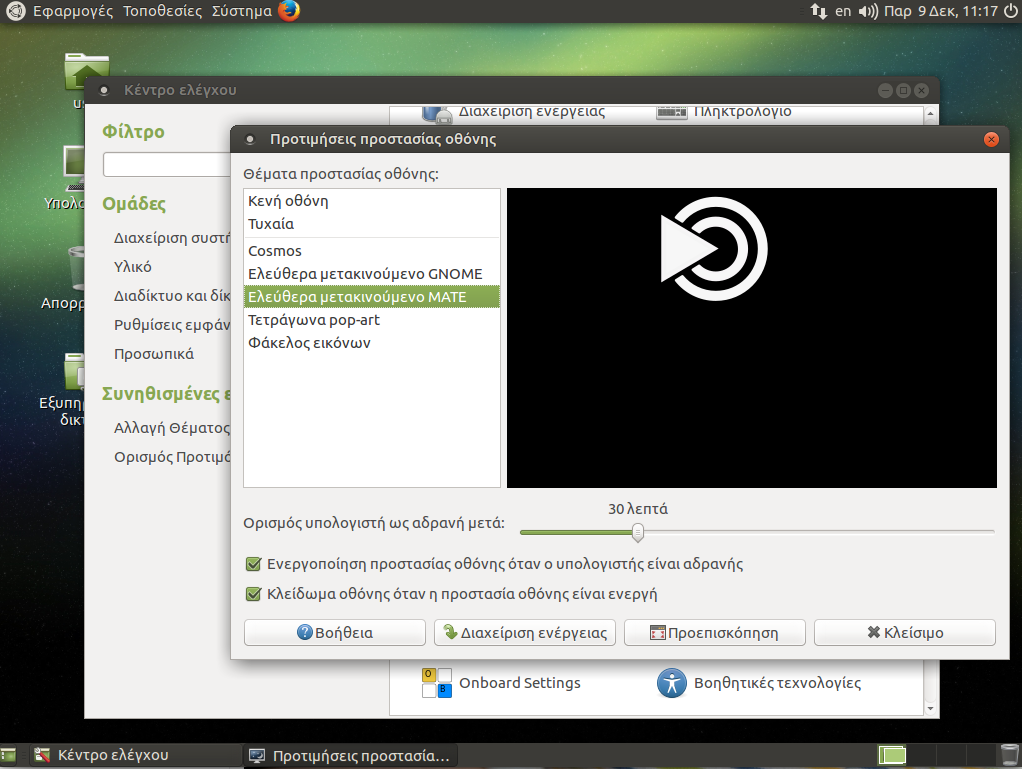
Task: Click the volume speaker icon
Action: point(868,12)
